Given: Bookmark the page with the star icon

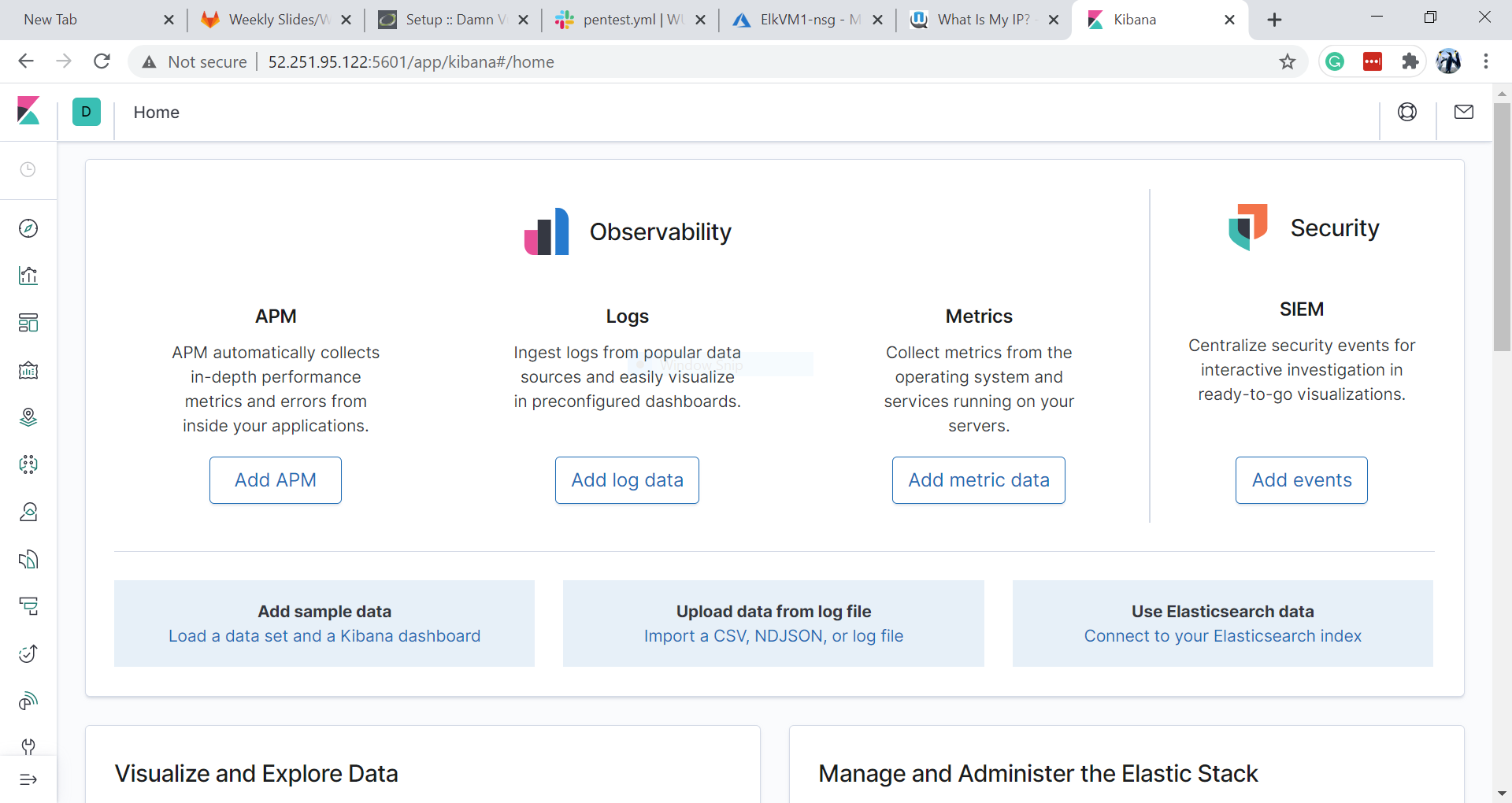Looking at the screenshot, I should 1288,61.
